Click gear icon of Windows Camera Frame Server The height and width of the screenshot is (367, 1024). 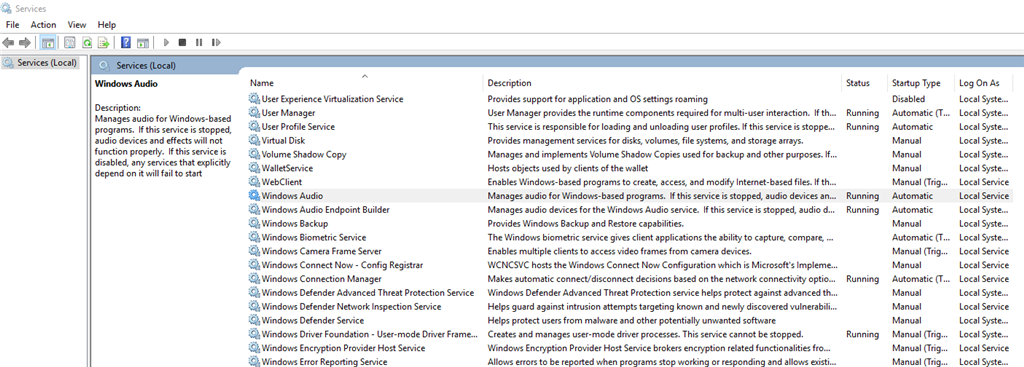click(x=254, y=251)
